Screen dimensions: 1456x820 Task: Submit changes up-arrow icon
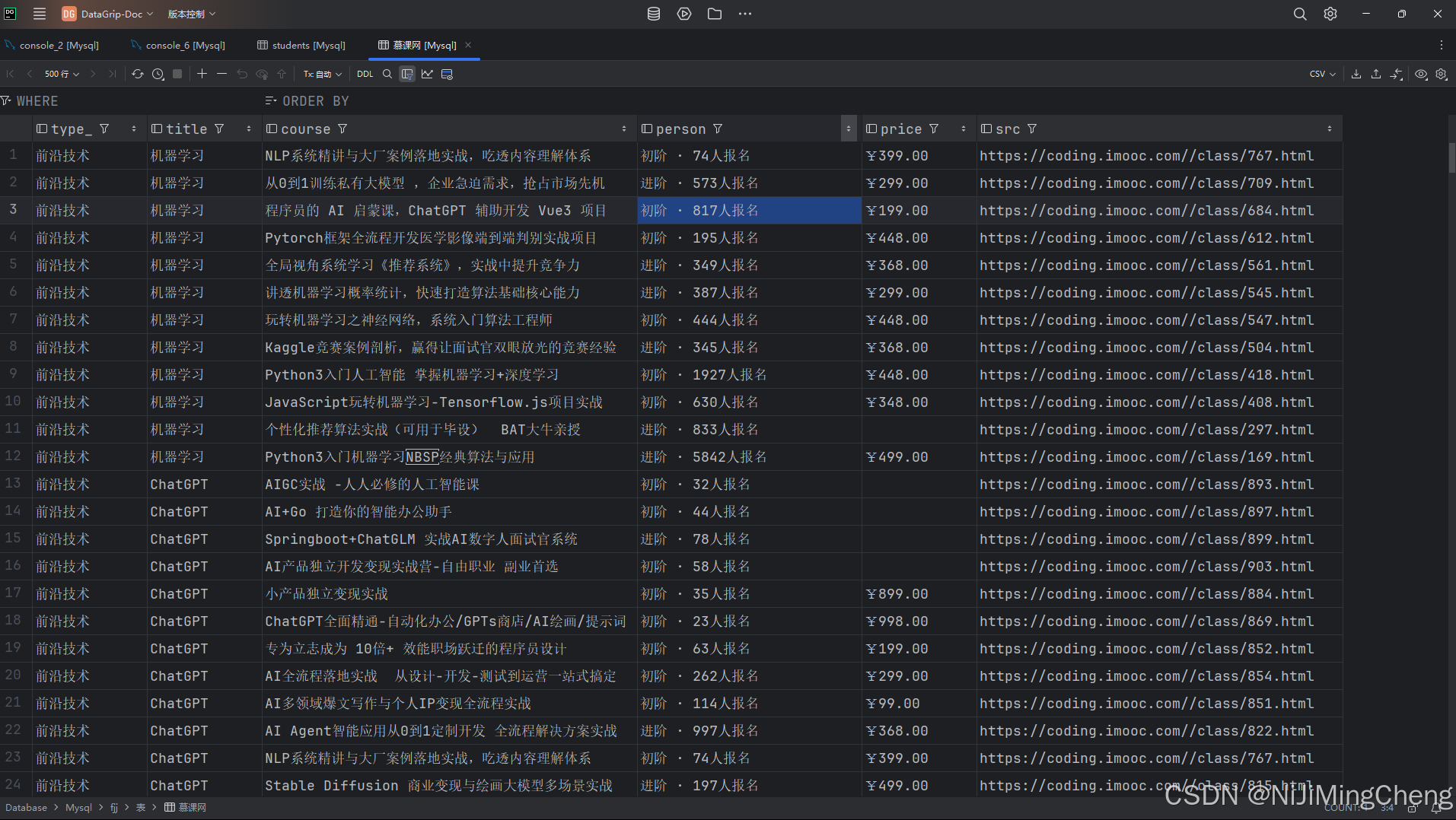pos(282,74)
